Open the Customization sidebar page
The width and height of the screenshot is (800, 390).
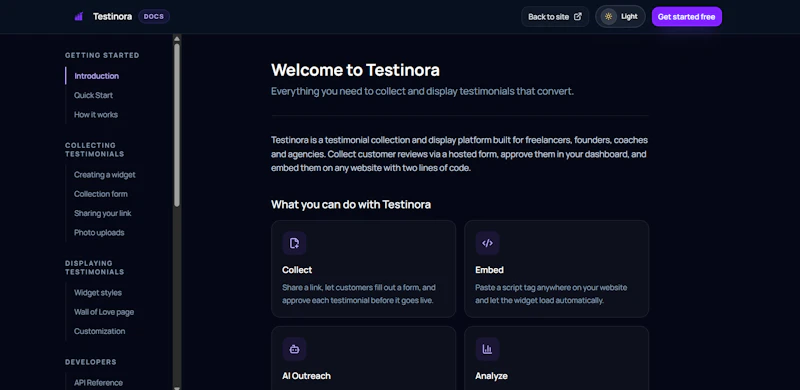pos(99,331)
